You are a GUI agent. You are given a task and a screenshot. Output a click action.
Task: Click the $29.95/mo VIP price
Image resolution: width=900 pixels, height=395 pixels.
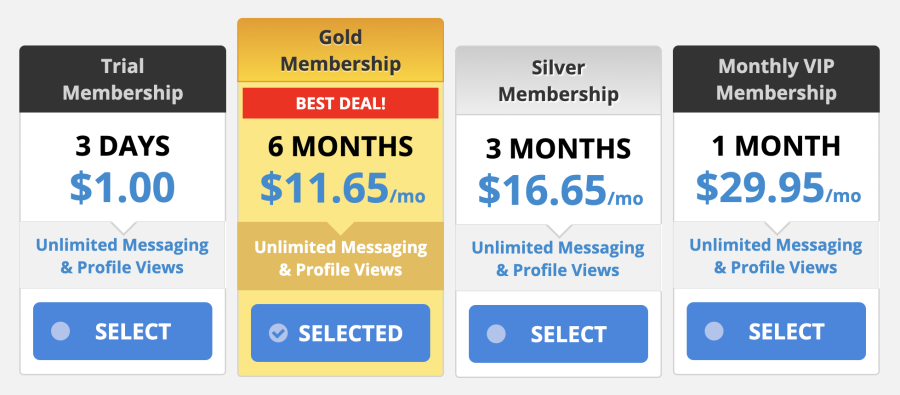(778, 188)
